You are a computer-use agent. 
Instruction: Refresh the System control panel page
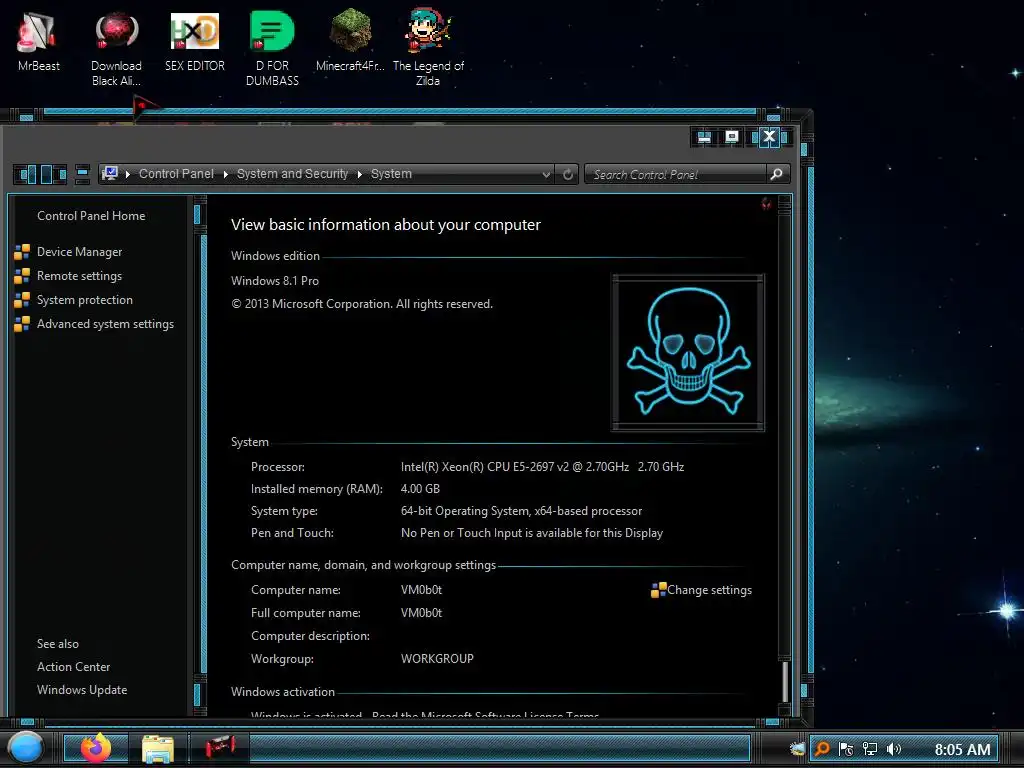(x=568, y=174)
